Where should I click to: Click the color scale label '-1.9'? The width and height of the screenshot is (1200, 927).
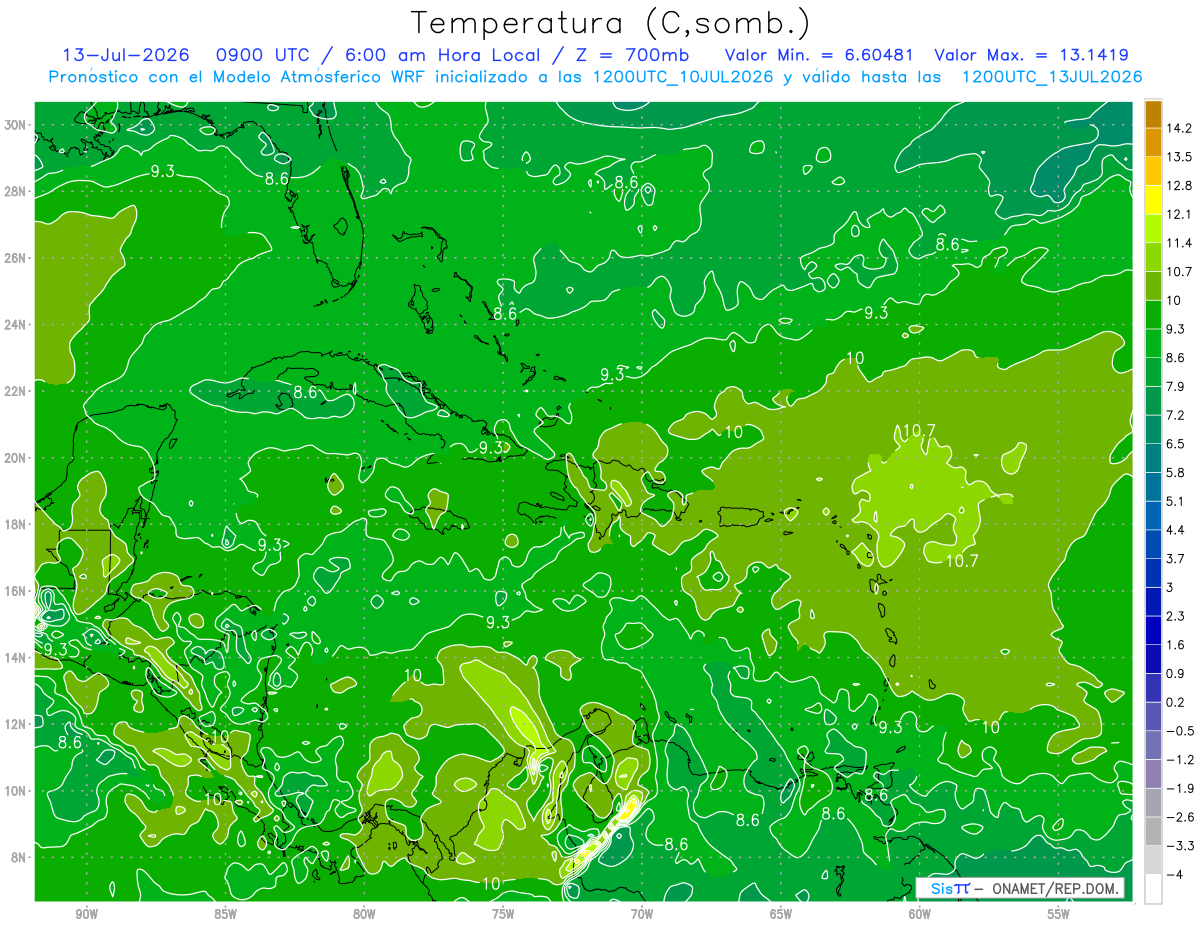pos(1179,788)
